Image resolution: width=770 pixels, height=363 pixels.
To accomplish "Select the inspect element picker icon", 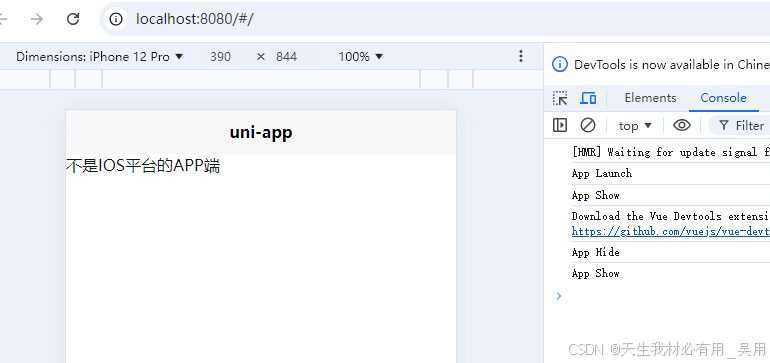I will (560, 98).
